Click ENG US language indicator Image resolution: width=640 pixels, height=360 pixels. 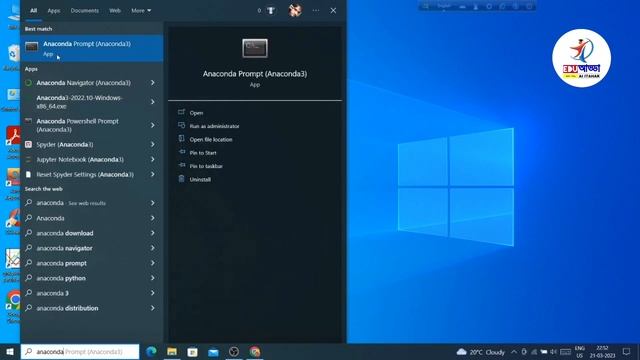pyautogui.click(x=580, y=352)
